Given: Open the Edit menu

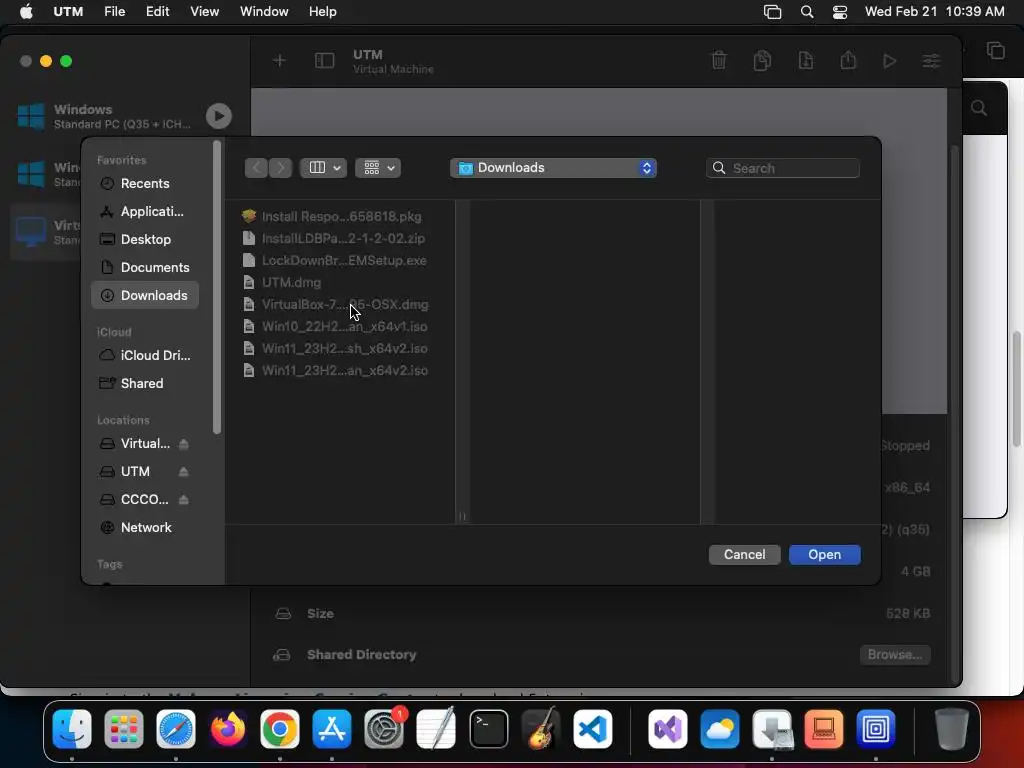Looking at the screenshot, I should [157, 12].
